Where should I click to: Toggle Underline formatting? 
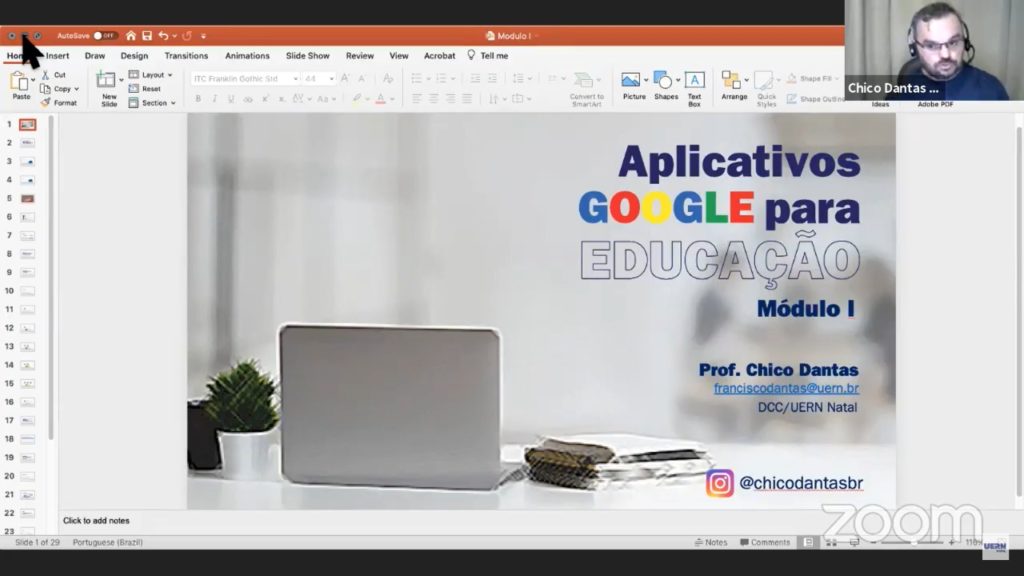[x=231, y=99]
